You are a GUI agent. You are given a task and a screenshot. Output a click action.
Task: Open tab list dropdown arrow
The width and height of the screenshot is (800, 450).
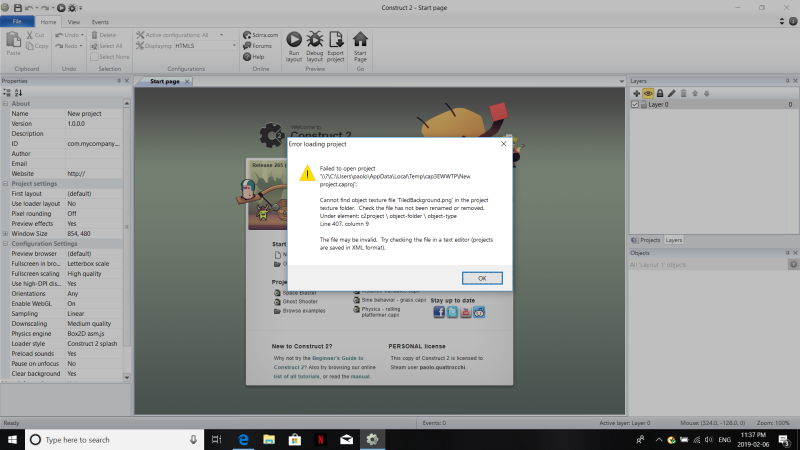[621, 81]
